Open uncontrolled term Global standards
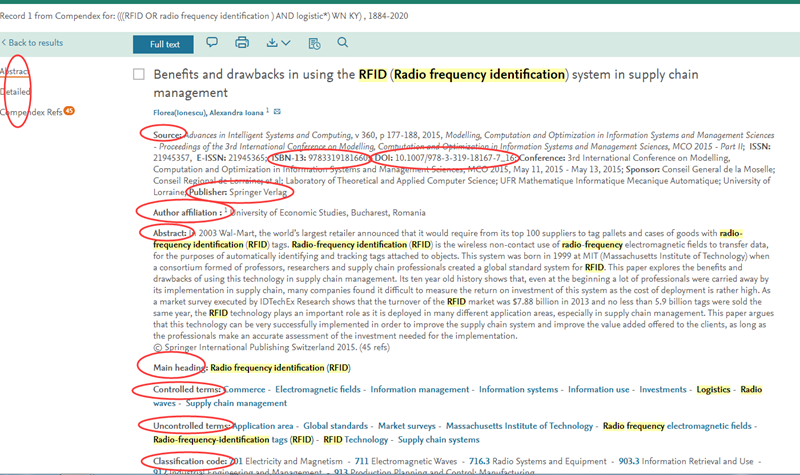800x475 pixels. [335, 426]
